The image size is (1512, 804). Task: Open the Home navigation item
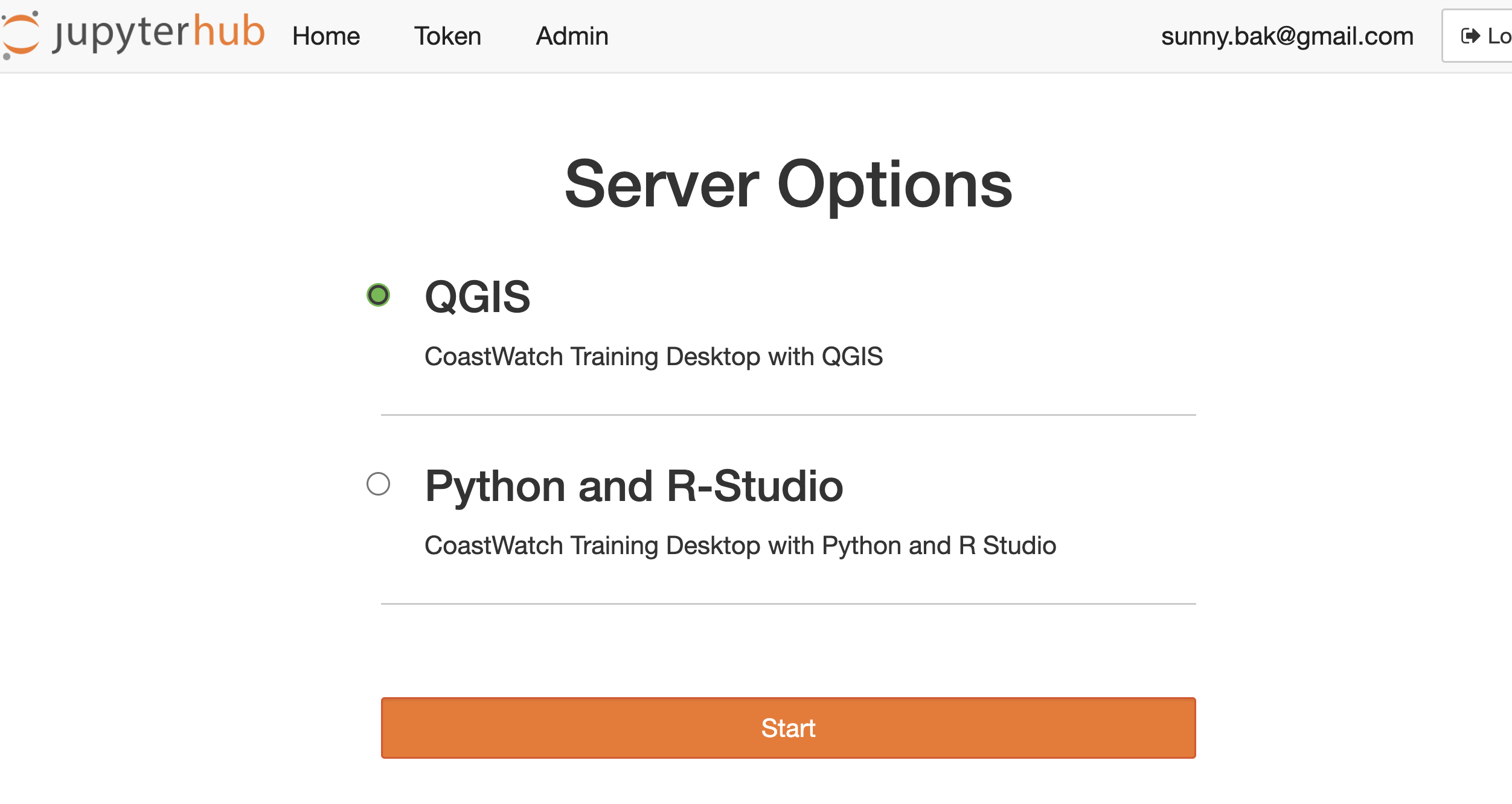[326, 36]
